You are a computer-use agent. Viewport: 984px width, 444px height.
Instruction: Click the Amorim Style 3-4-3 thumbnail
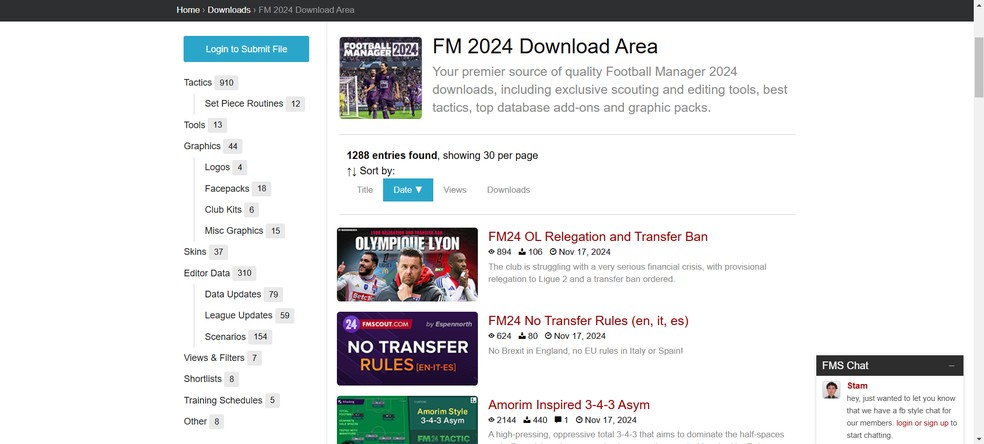point(407,420)
